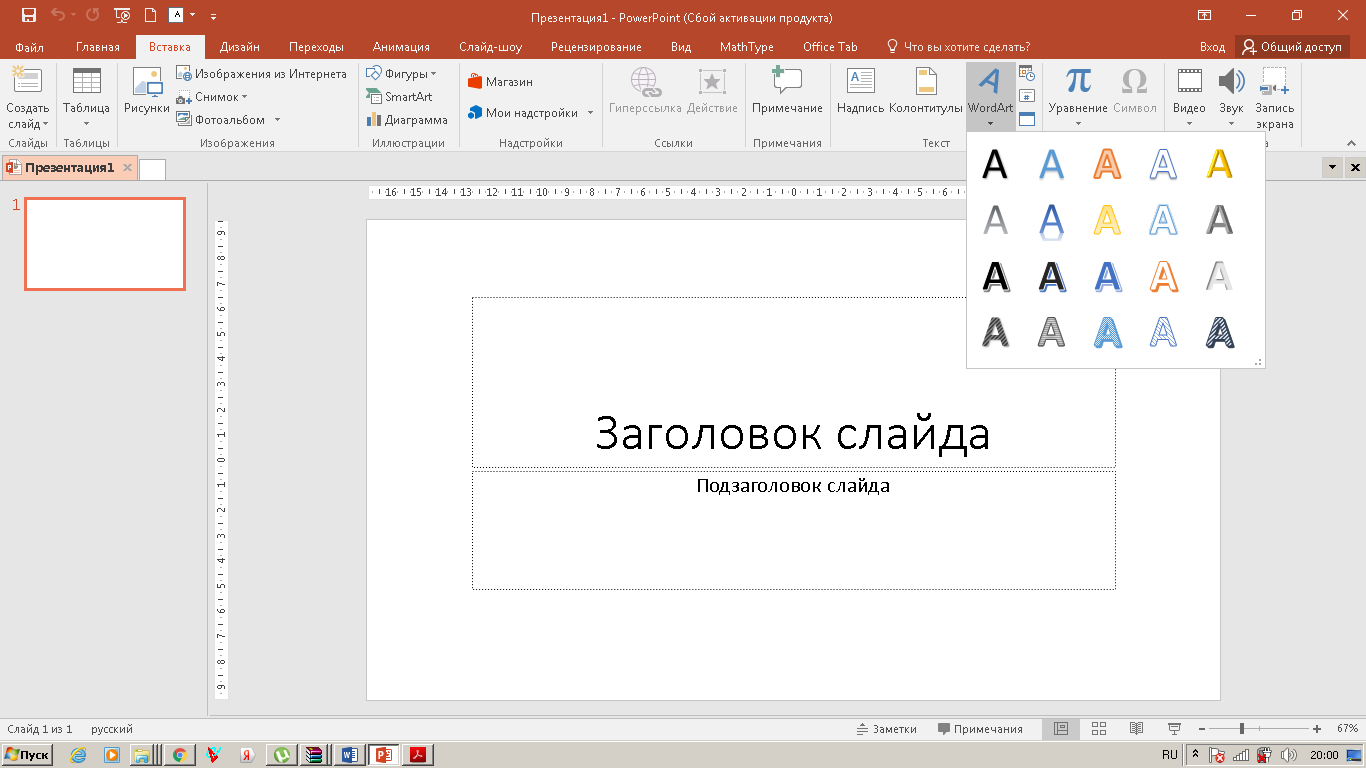Screen dimensions: 1366x768
Task: Switch to slide sorter view
Action: (1099, 729)
